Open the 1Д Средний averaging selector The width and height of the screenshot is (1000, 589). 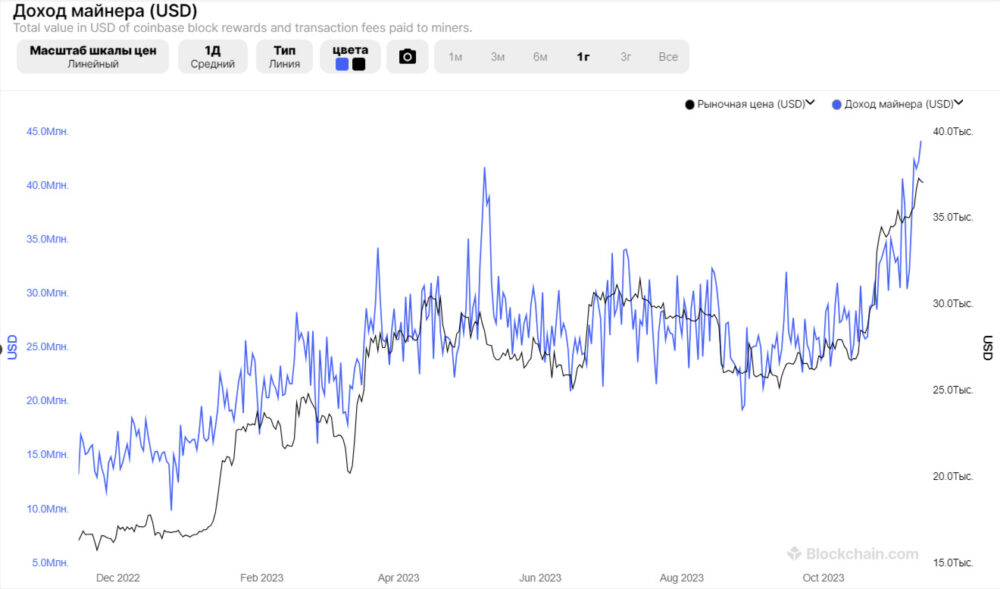pyautogui.click(x=212, y=57)
